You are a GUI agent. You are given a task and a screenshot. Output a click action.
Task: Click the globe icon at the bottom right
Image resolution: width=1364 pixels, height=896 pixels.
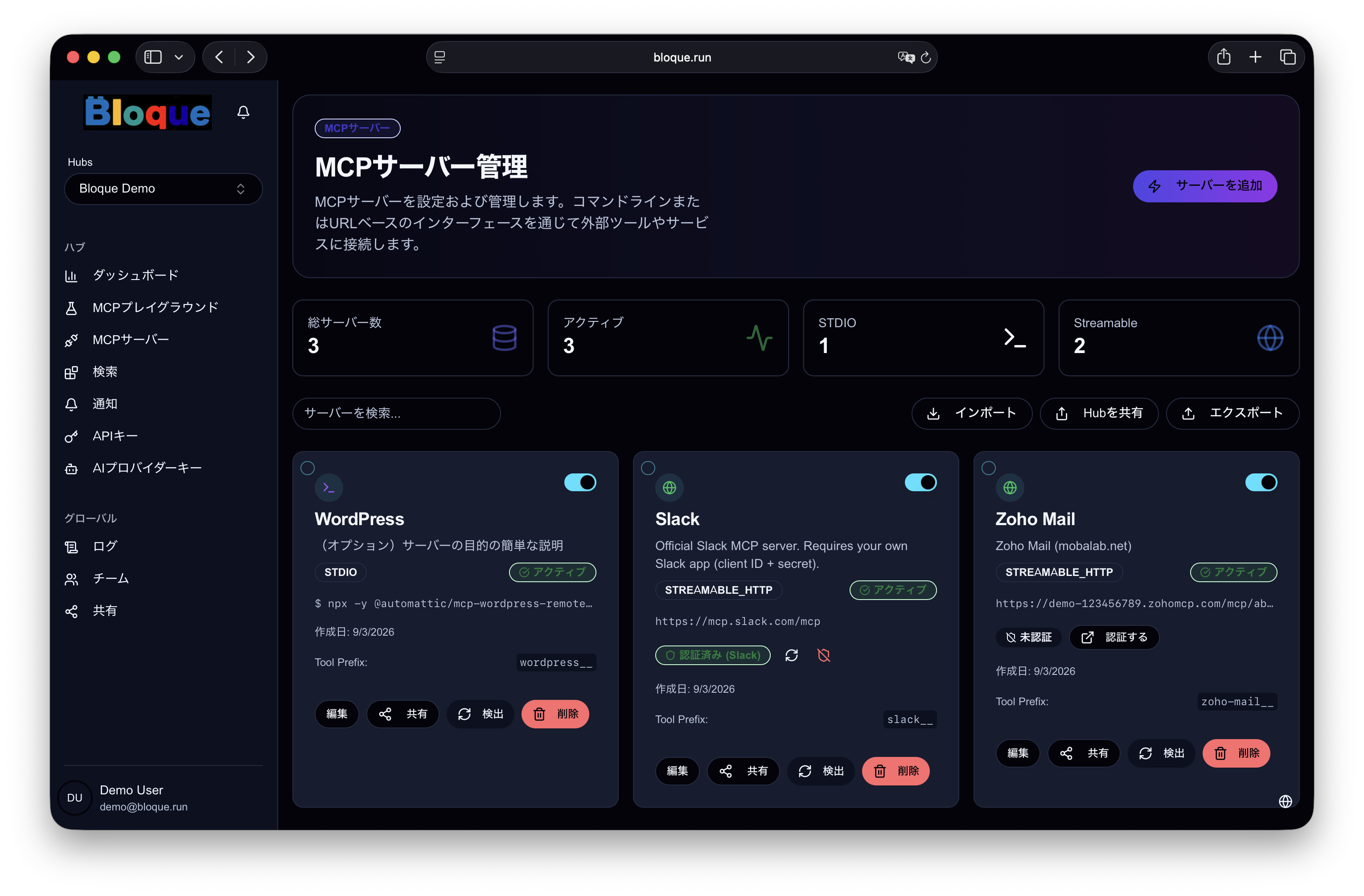pyautogui.click(x=1285, y=801)
